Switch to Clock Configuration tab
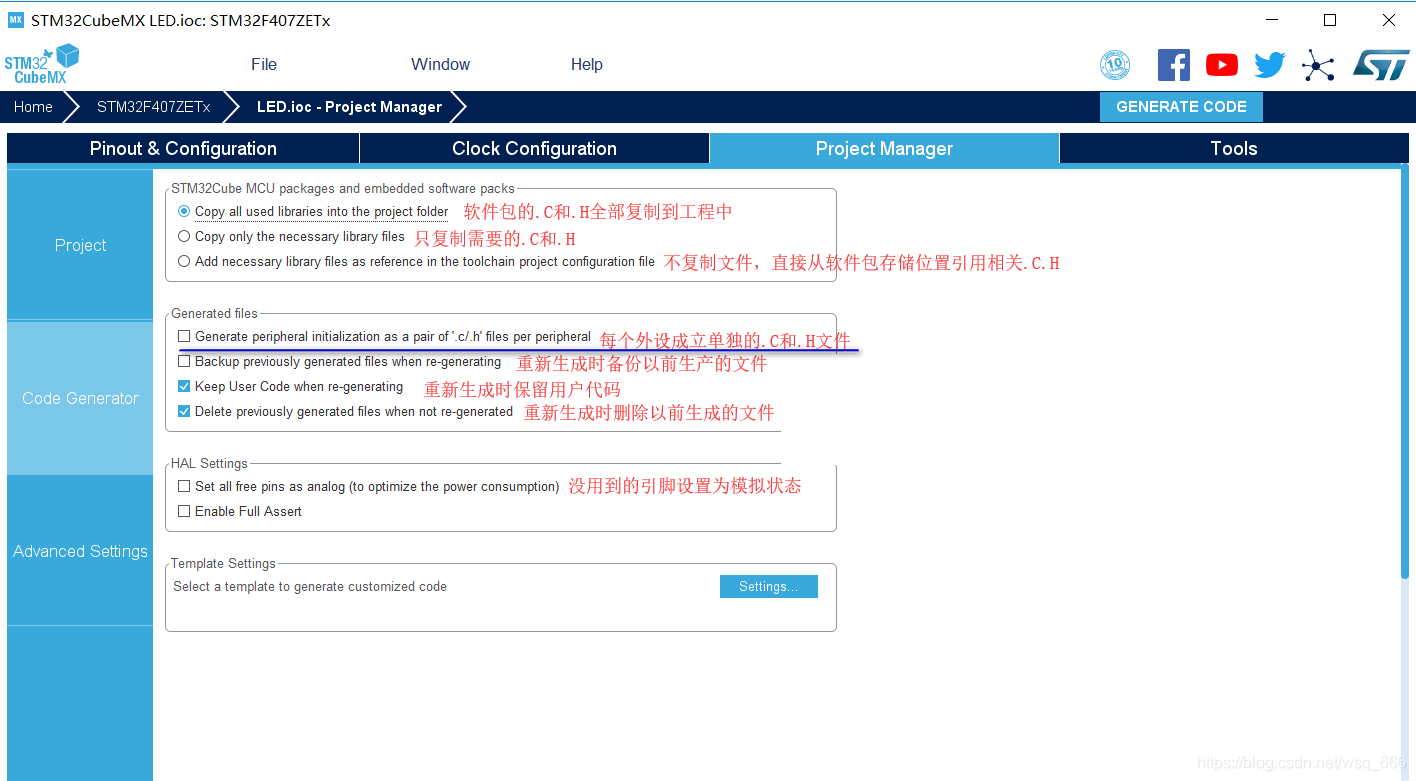 click(534, 149)
